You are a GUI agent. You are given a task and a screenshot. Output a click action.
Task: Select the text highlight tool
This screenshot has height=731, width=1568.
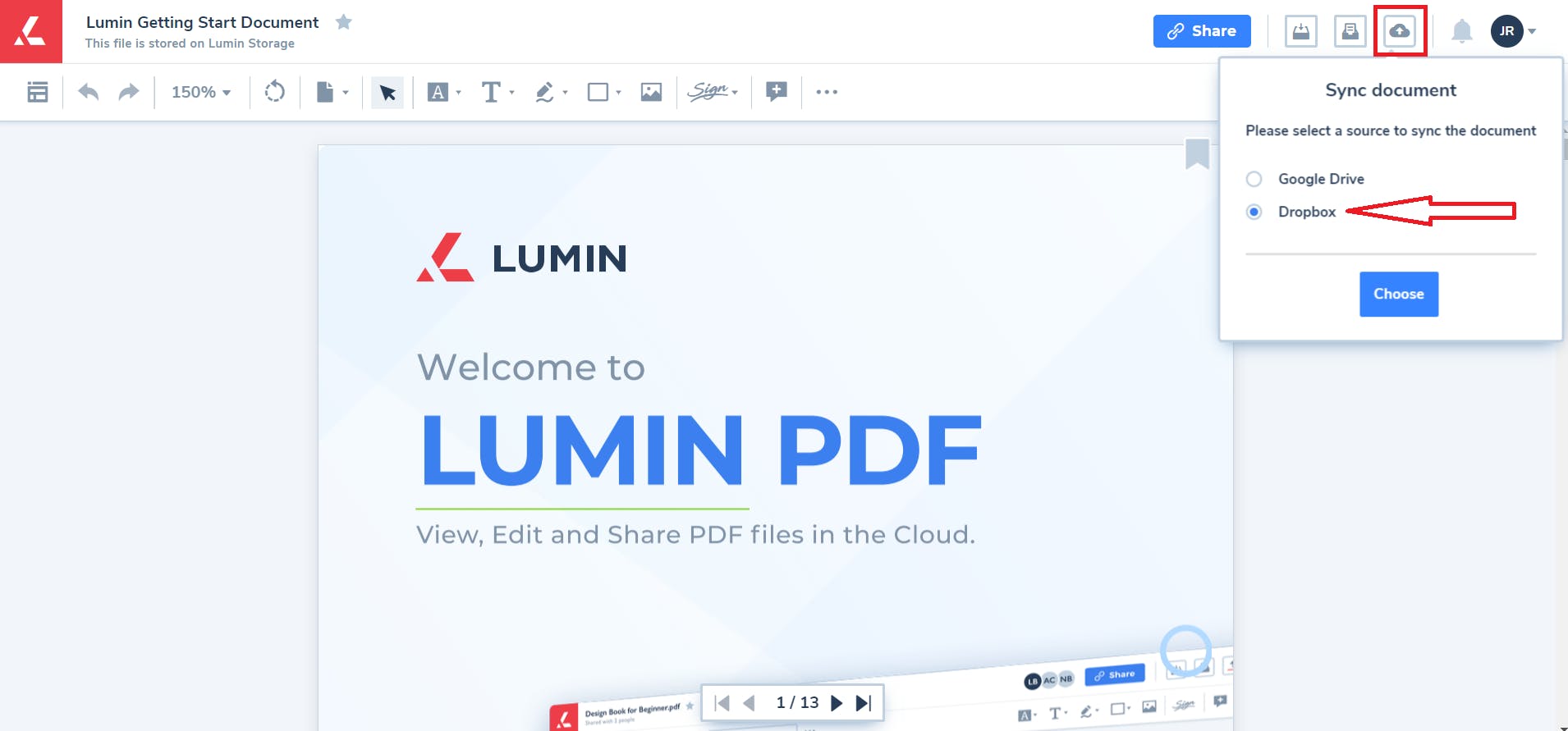tap(438, 92)
